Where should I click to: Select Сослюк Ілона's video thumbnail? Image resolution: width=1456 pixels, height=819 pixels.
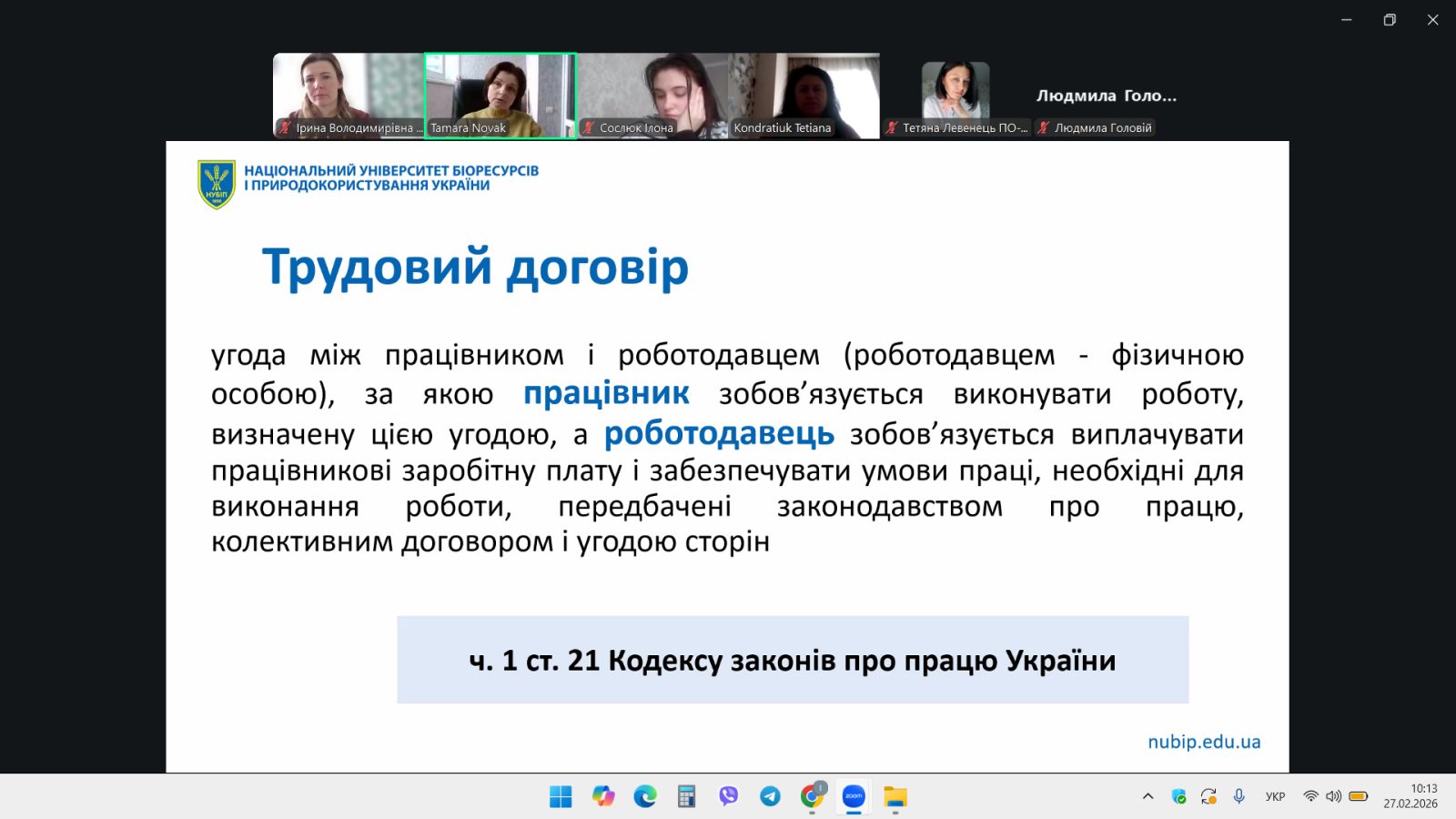pyautogui.click(x=652, y=95)
